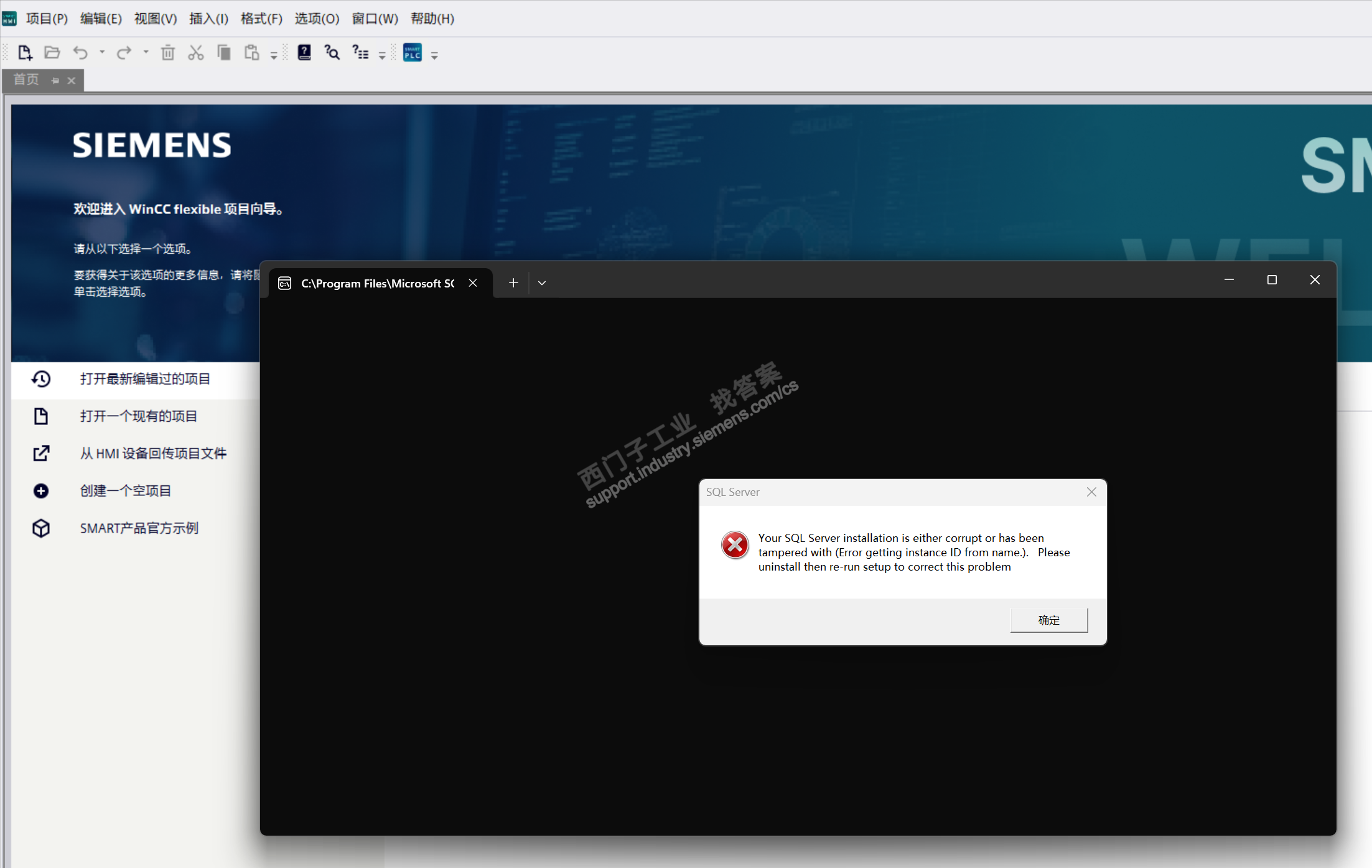The width and height of the screenshot is (1372, 868).
Task: Open the 选项(O) menu
Action: coord(317,19)
